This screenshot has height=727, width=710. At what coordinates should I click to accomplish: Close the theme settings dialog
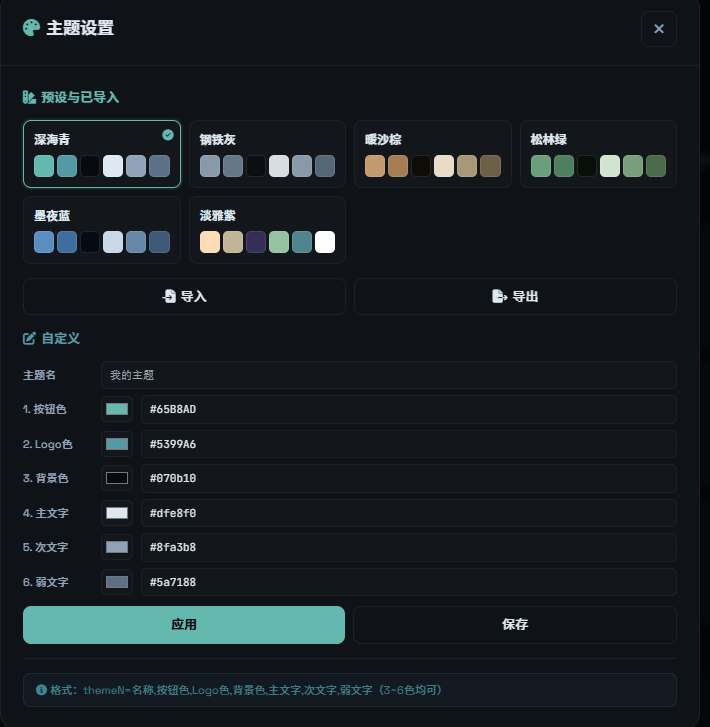tap(659, 29)
